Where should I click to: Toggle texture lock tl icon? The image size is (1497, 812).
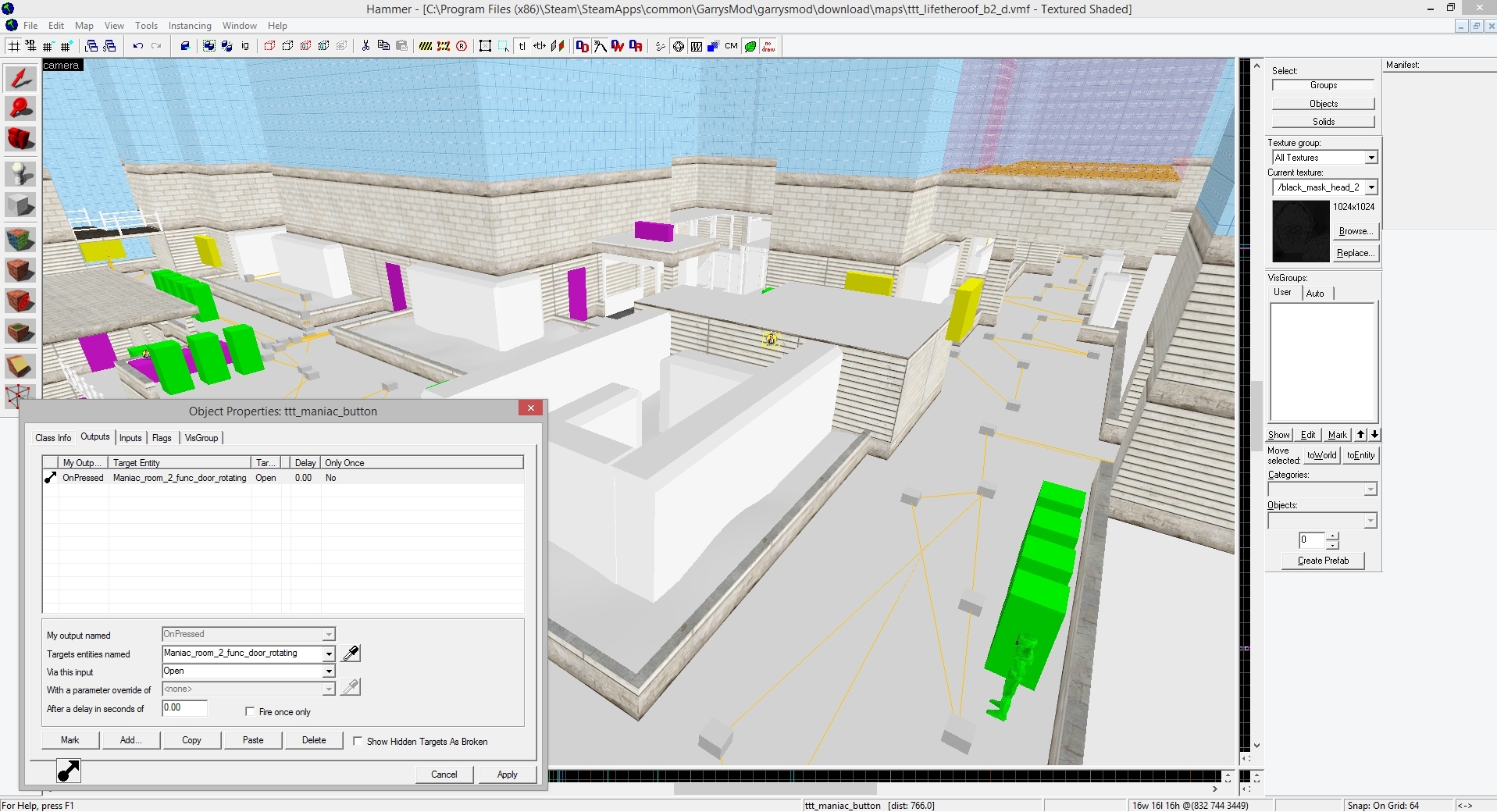522,46
